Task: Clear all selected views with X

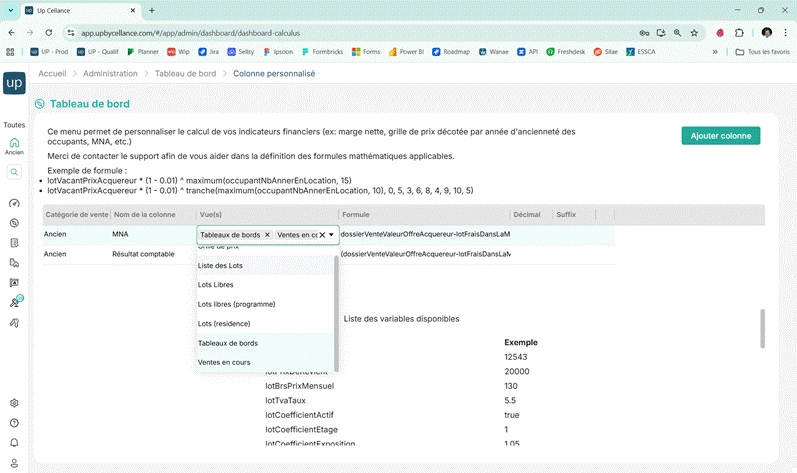Action: coord(322,235)
